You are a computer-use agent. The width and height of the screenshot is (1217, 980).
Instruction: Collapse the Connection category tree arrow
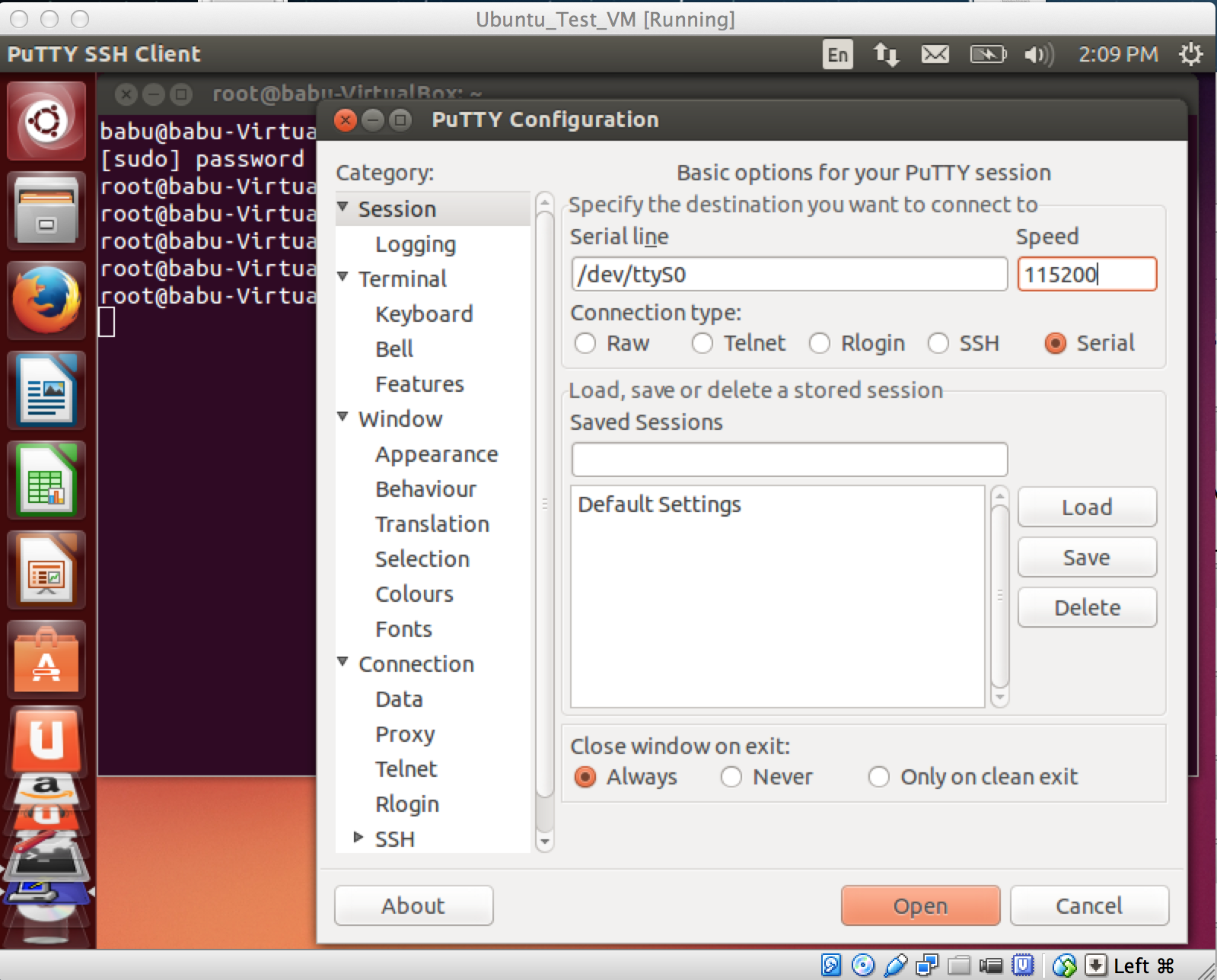click(342, 662)
